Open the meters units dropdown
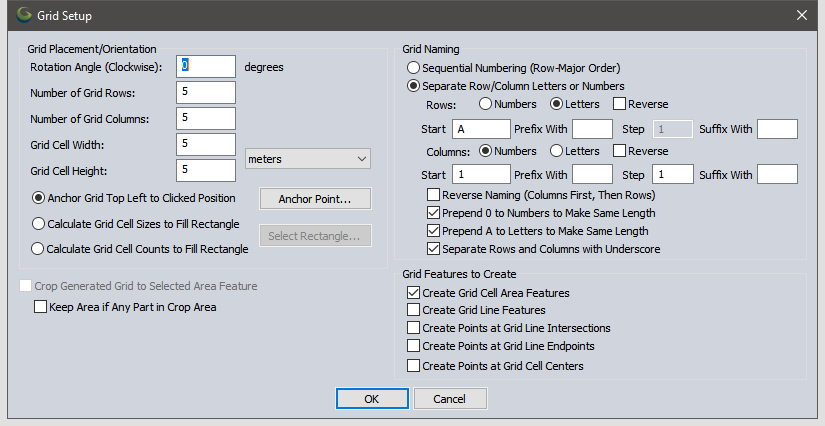825x426 pixels. tap(308, 159)
